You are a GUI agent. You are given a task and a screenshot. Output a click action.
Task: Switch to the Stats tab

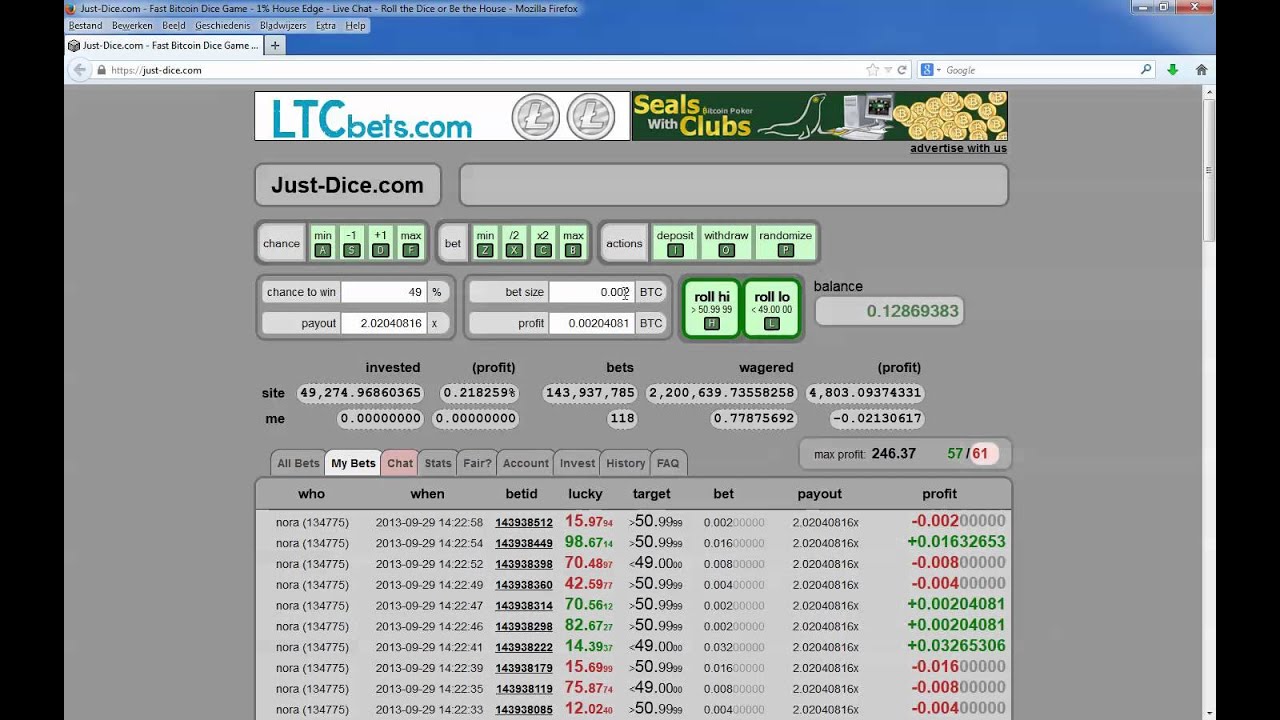tap(438, 463)
